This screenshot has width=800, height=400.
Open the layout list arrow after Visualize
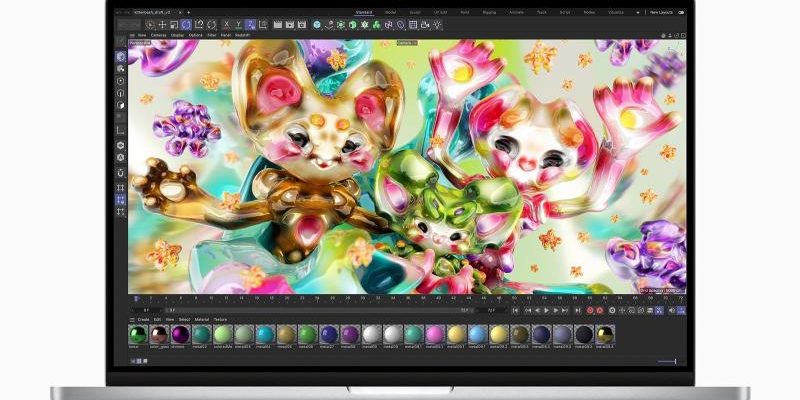tap(637, 12)
